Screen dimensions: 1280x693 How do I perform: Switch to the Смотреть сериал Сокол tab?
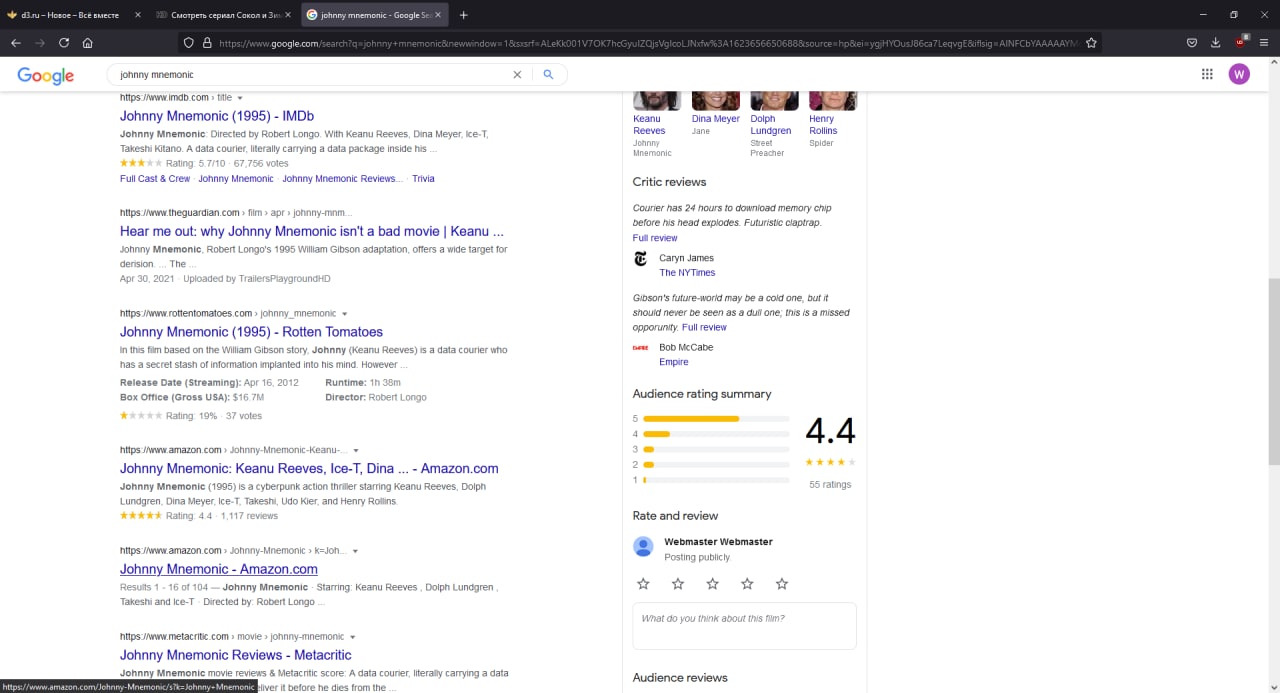pyautogui.click(x=225, y=15)
